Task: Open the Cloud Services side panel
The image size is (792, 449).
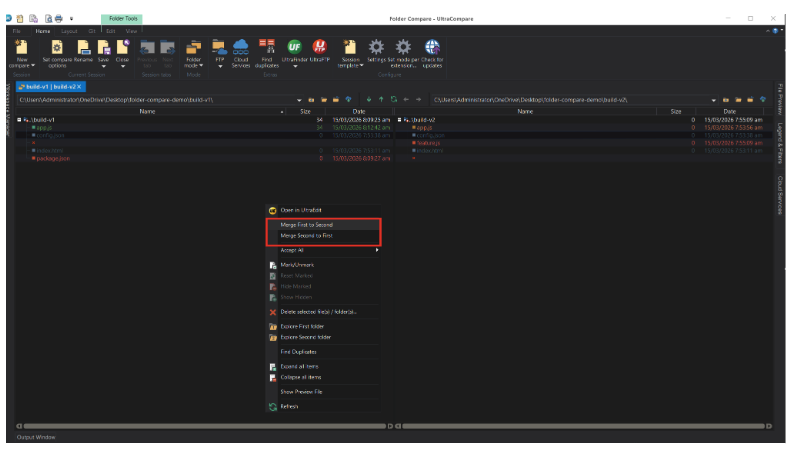Action: pos(780,195)
